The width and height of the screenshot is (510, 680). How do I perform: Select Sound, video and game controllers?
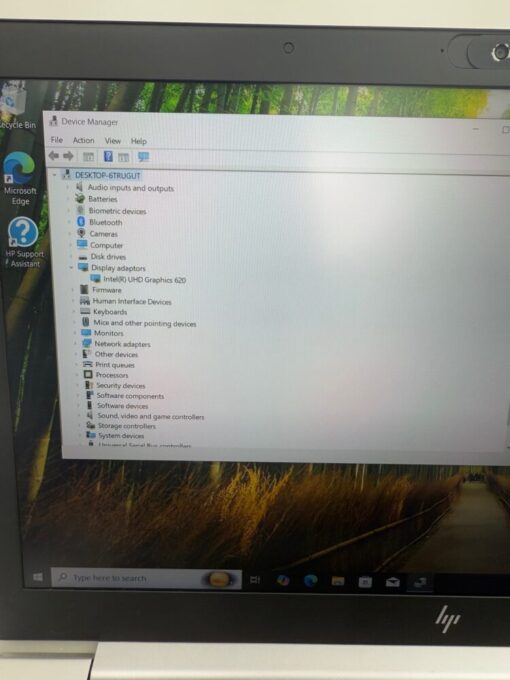tap(150, 416)
